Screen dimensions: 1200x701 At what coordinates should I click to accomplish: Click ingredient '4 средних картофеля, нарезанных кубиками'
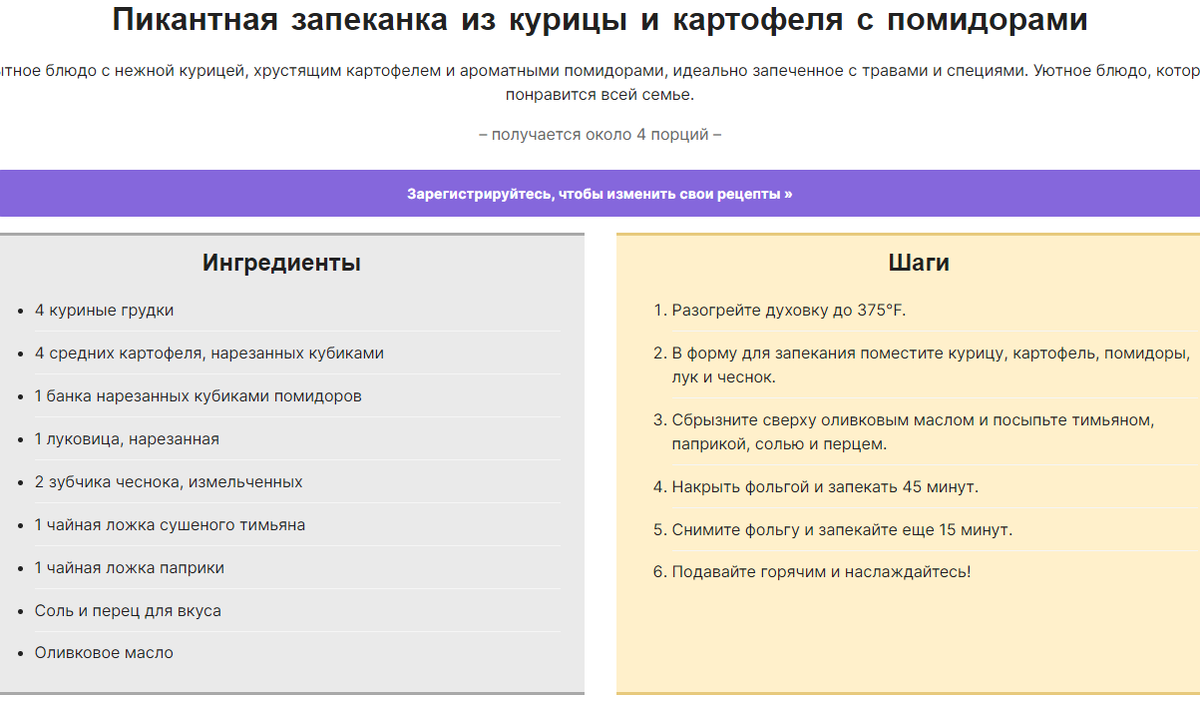point(210,353)
